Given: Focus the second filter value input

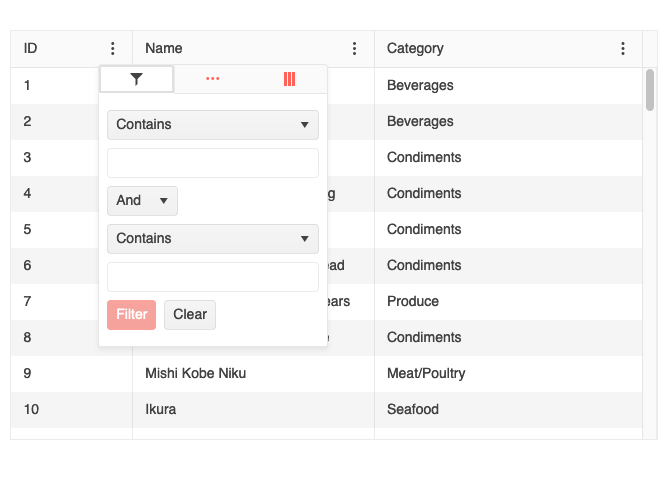Looking at the screenshot, I should pyautogui.click(x=213, y=277).
